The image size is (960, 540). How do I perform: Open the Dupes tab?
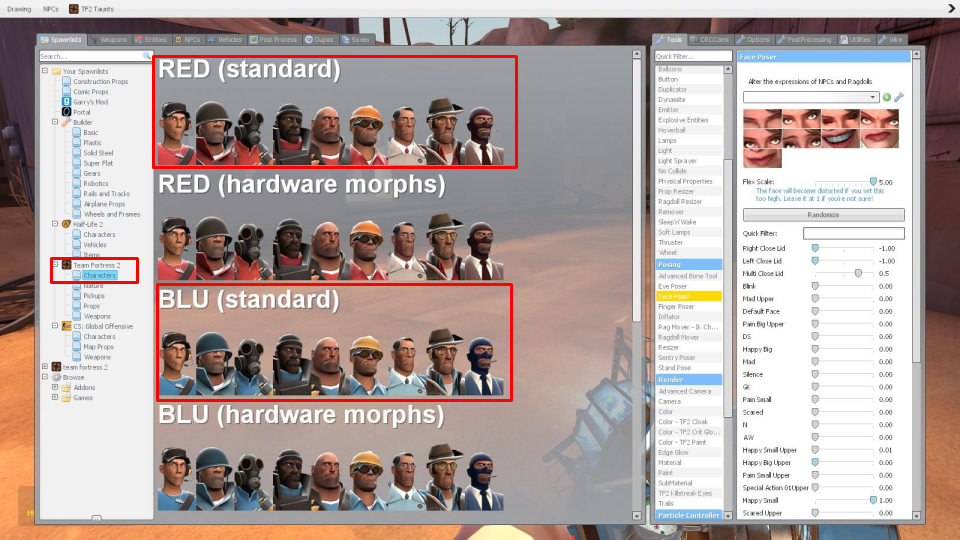[319, 40]
